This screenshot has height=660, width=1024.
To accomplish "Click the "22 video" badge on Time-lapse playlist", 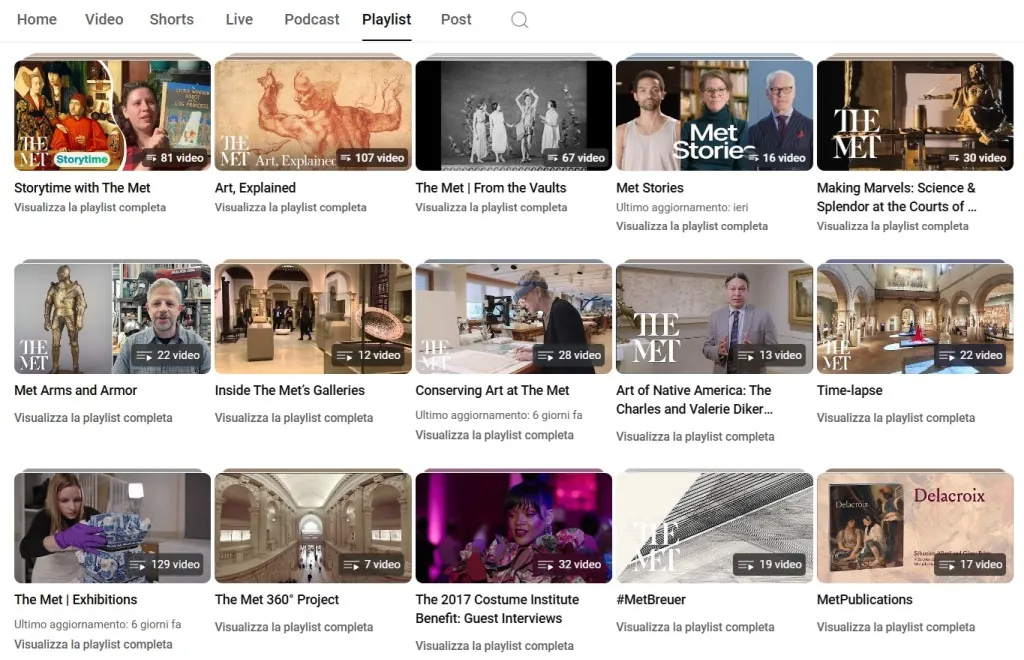I will coord(972,355).
